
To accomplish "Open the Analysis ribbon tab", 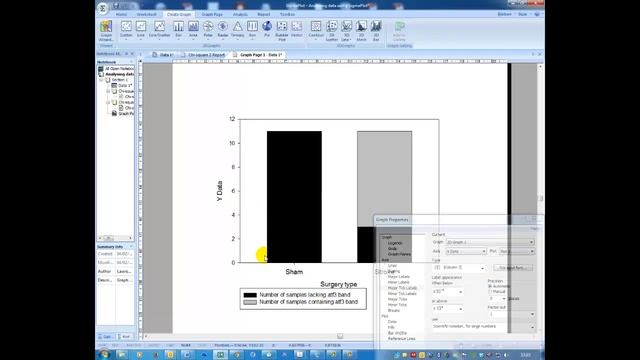I will point(240,14).
